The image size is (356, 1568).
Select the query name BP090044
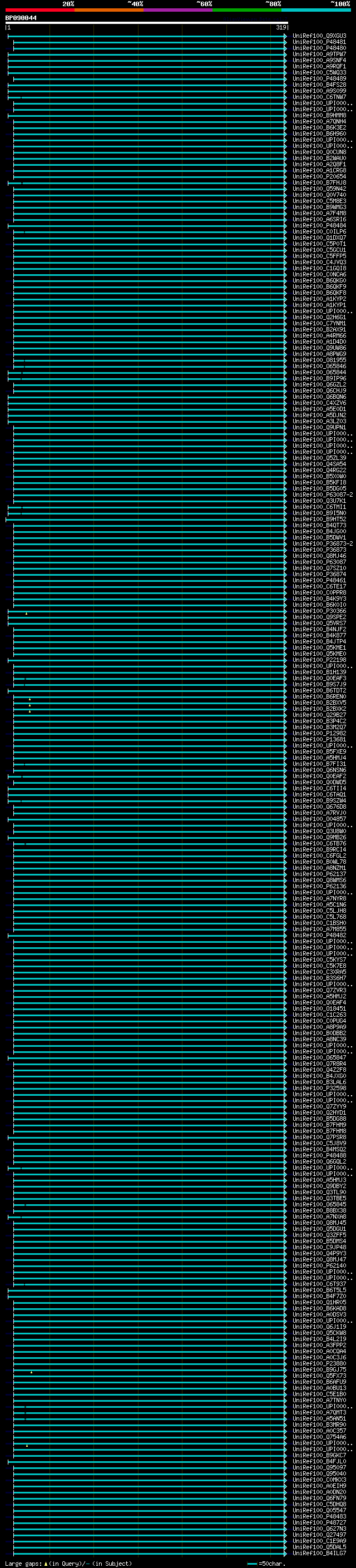[21, 18]
